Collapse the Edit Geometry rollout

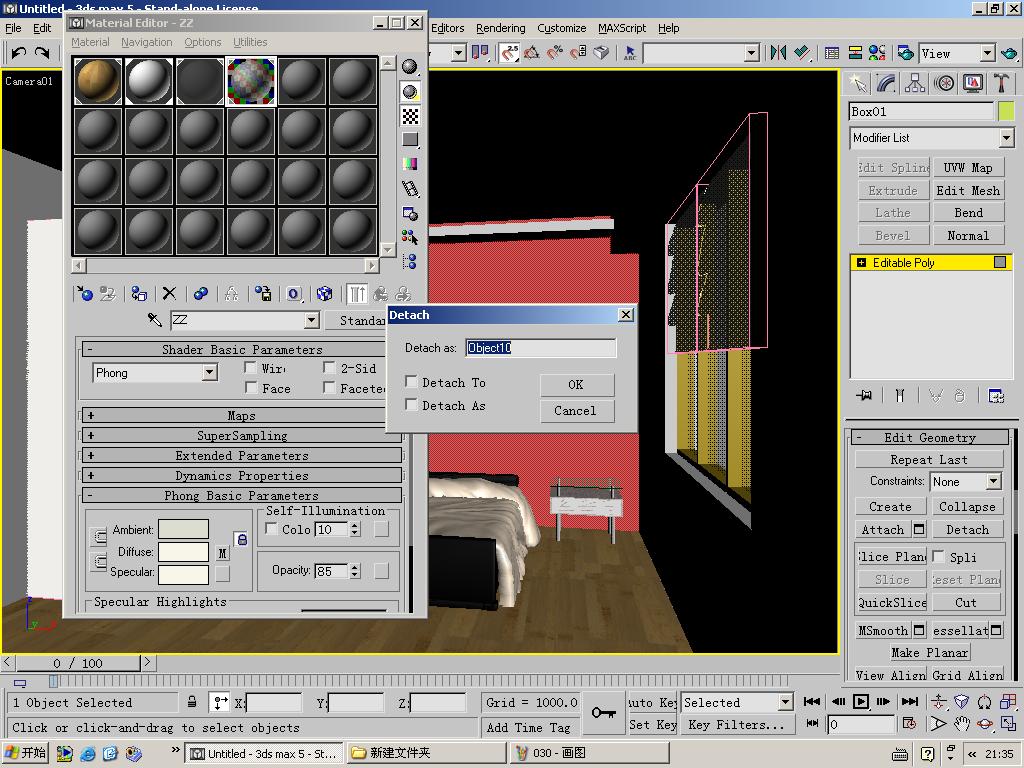930,438
